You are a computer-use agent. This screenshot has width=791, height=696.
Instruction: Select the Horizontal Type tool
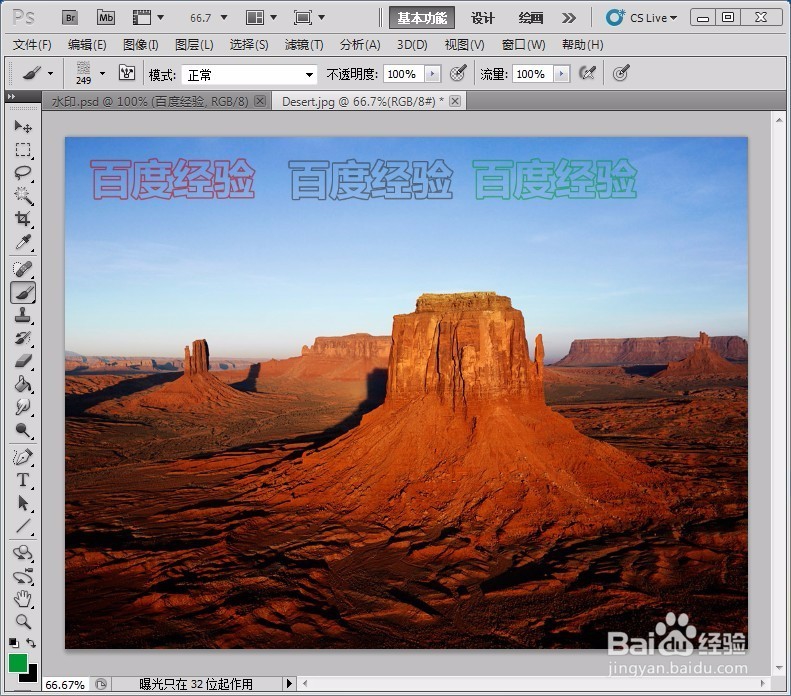coord(23,480)
